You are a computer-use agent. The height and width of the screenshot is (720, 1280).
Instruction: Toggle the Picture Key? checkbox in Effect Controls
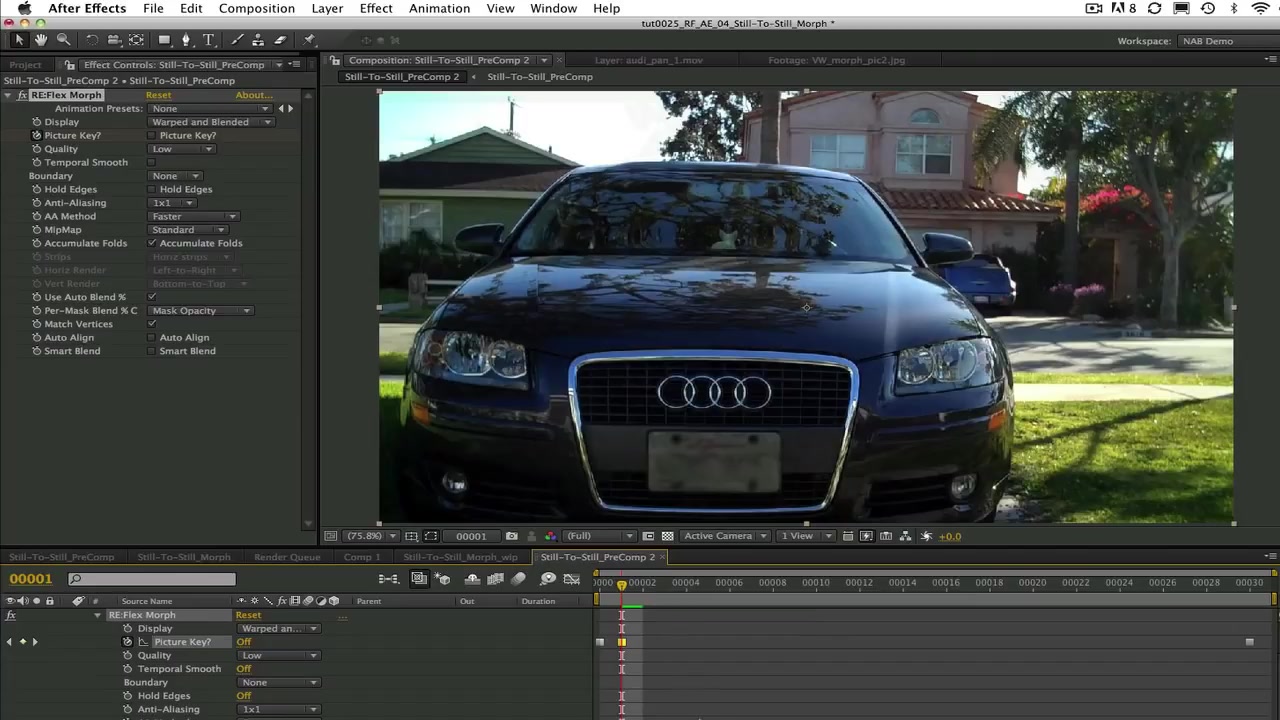pyautogui.click(x=152, y=135)
